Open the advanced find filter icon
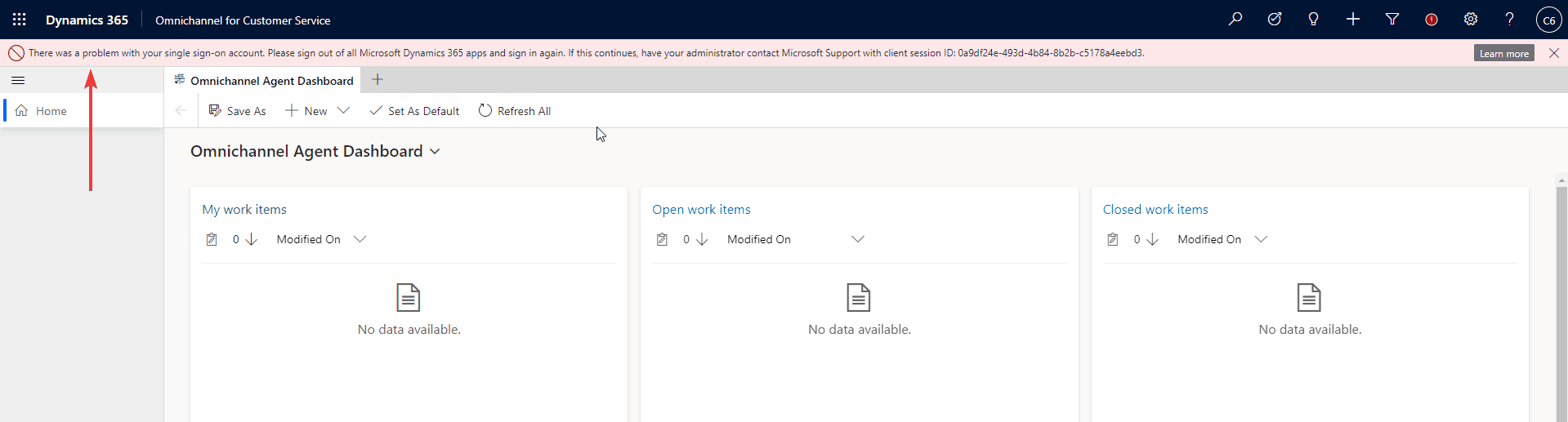The width and height of the screenshot is (1568, 422). tap(1392, 20)
